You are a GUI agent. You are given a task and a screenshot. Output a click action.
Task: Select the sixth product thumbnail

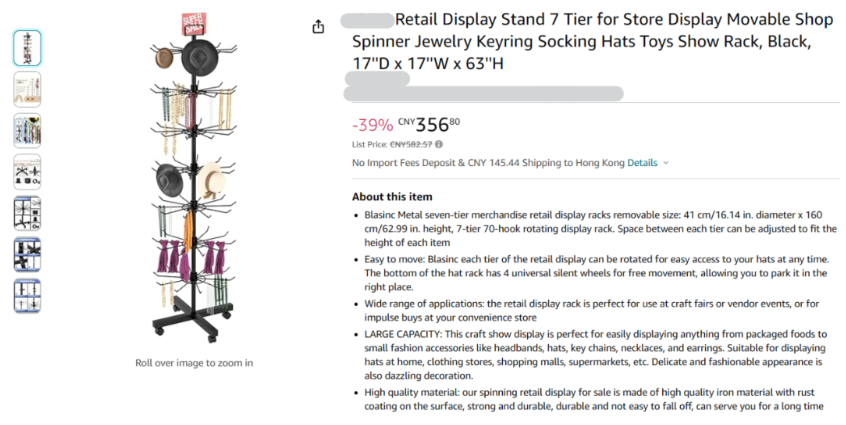pyautogui.click(x=27, y=255)
